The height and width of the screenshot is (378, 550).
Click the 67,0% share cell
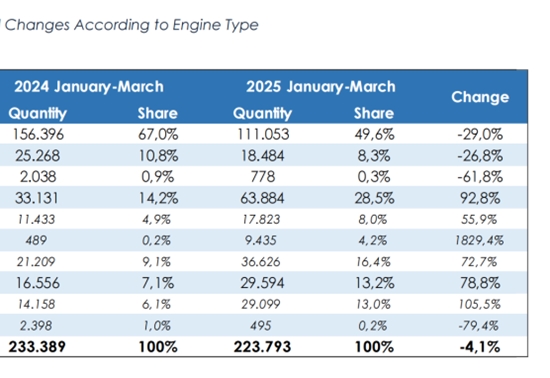point(158,134)
